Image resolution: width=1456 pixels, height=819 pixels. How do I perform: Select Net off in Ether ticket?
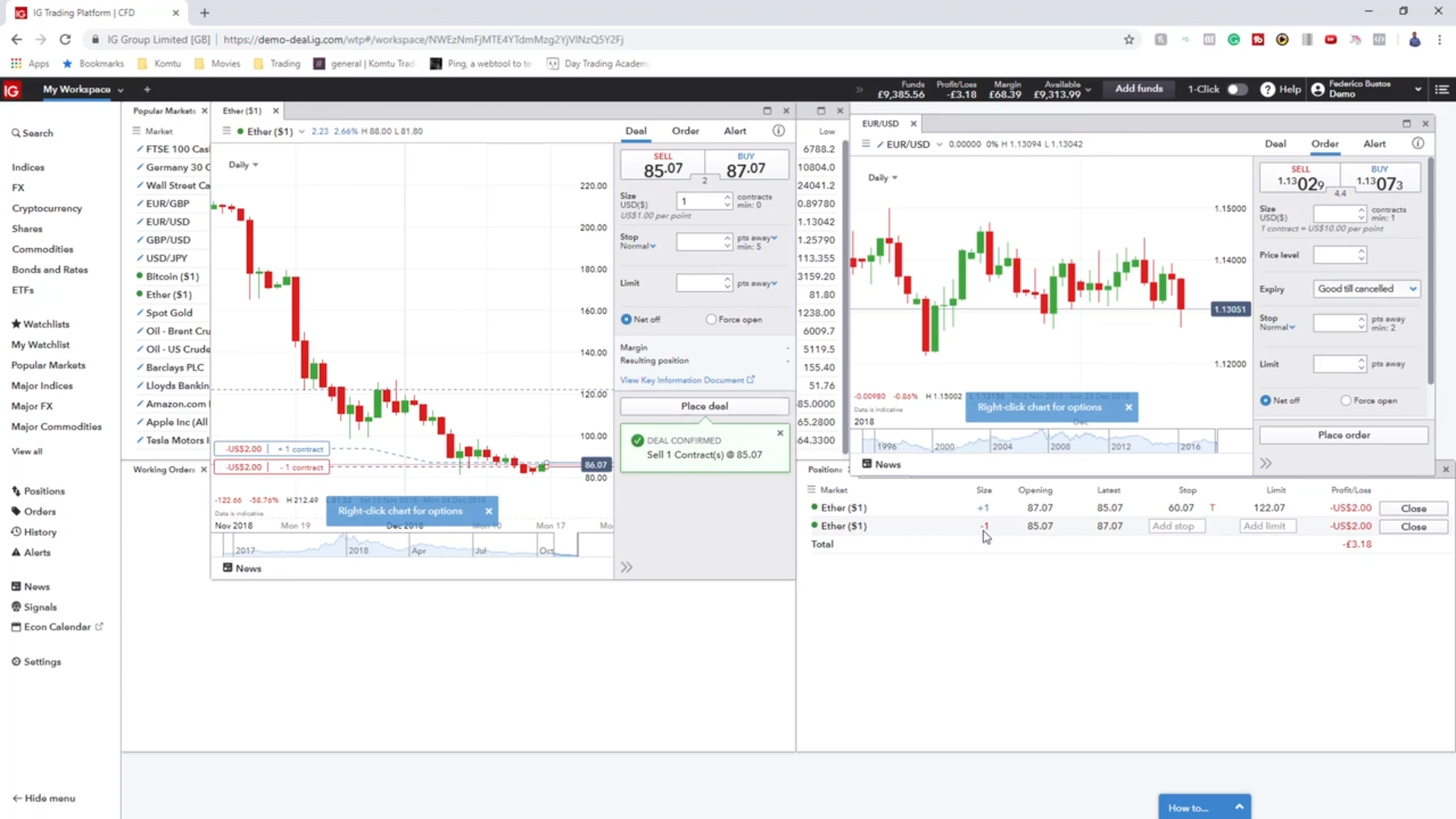[626, 319]
